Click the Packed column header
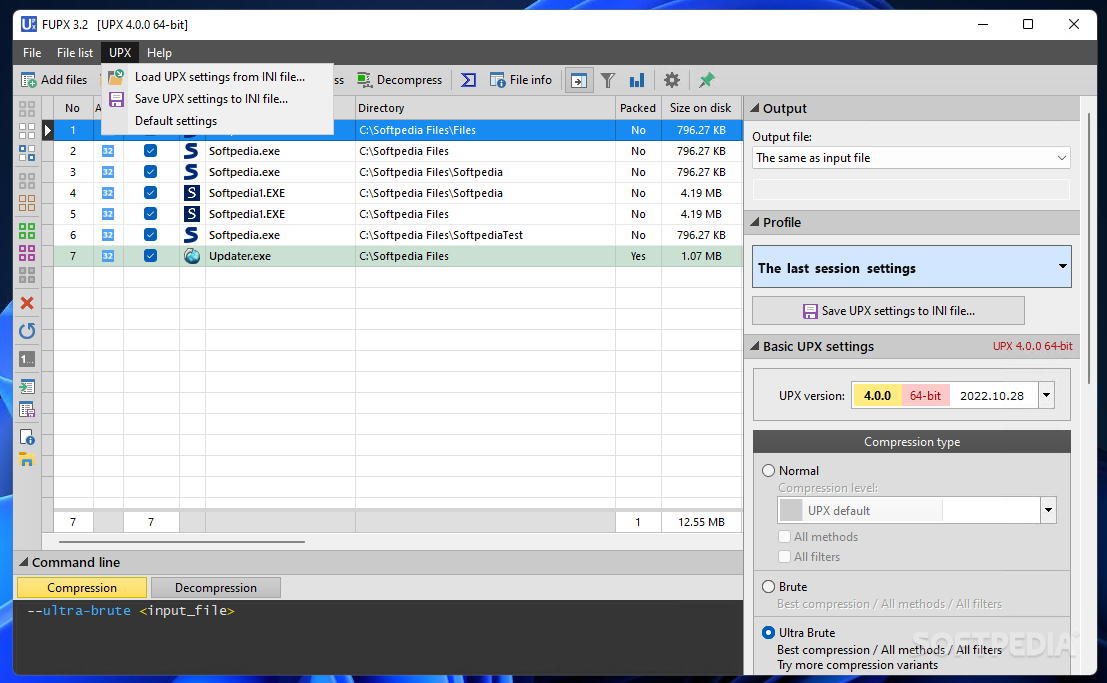1107x683 pixels. pyautogui.click(x=638, y=108)
